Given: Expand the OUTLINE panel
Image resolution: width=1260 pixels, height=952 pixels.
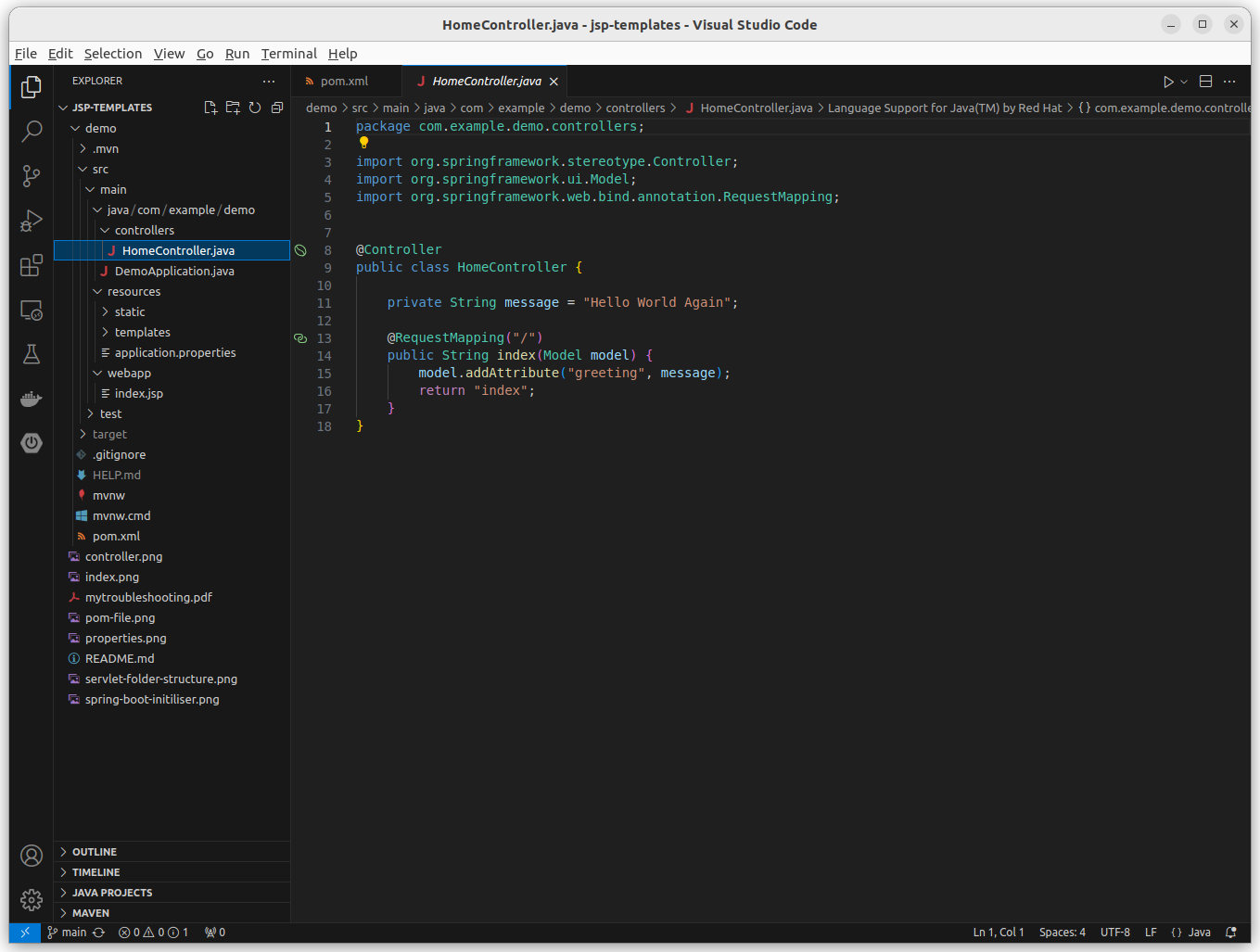Looking at the screenshot, I should point(172,852).
